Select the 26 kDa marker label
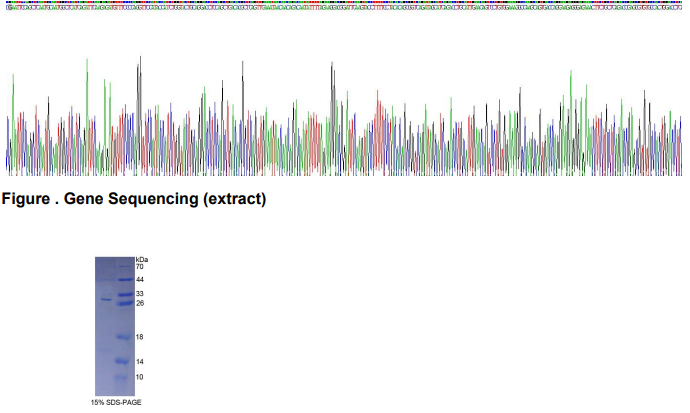The width and height of the screenshot is (690, 413). 141,303
